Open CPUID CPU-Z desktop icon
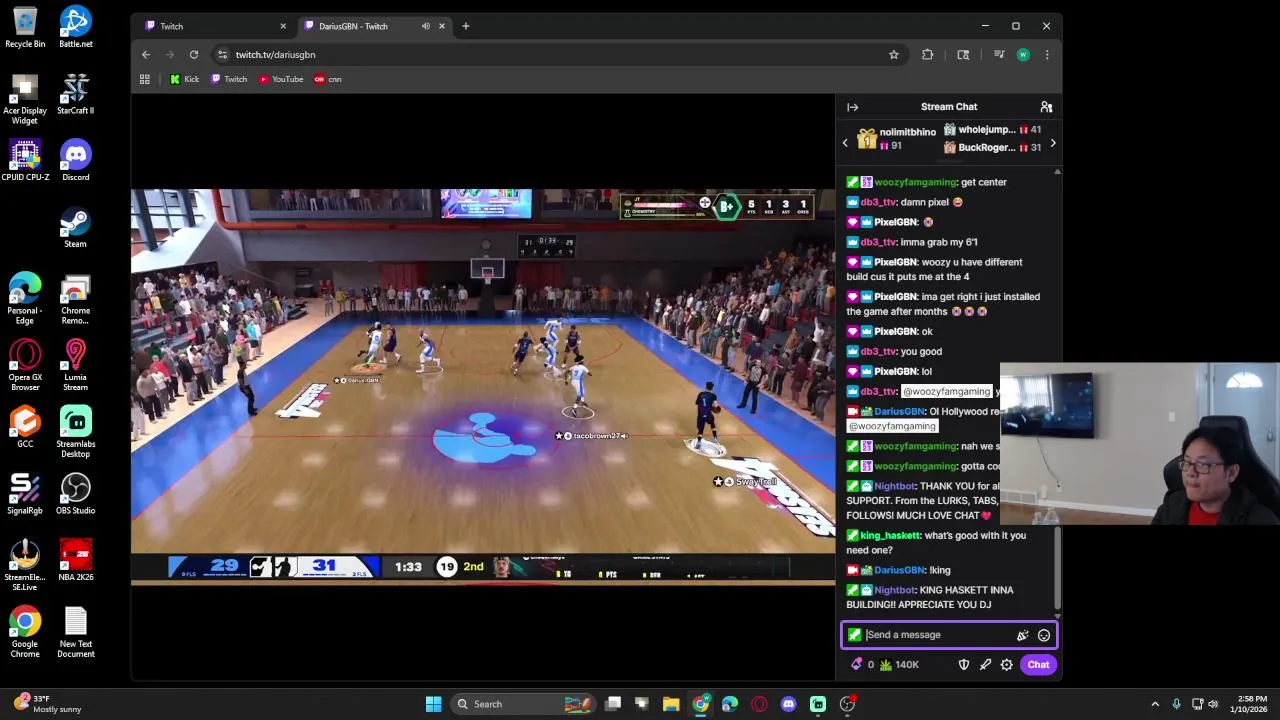Screen dimensions: 1280x720 pos(25,161)
